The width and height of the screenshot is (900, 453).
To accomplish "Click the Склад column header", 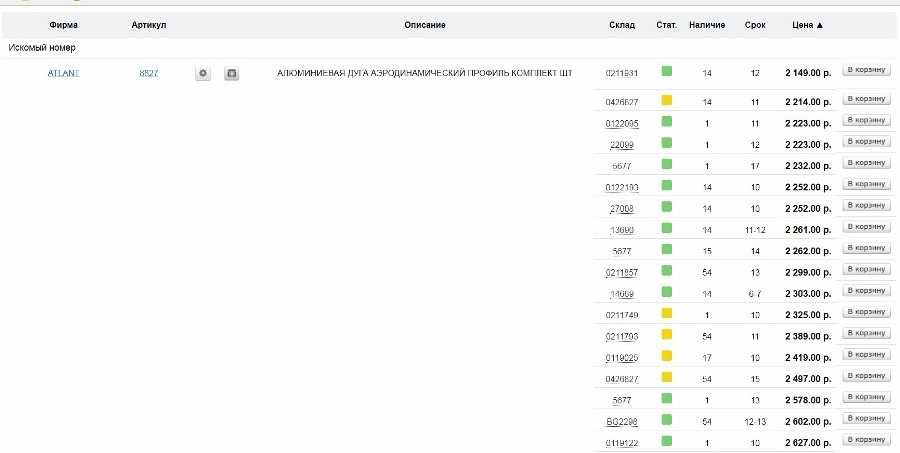I will point(622,25).
